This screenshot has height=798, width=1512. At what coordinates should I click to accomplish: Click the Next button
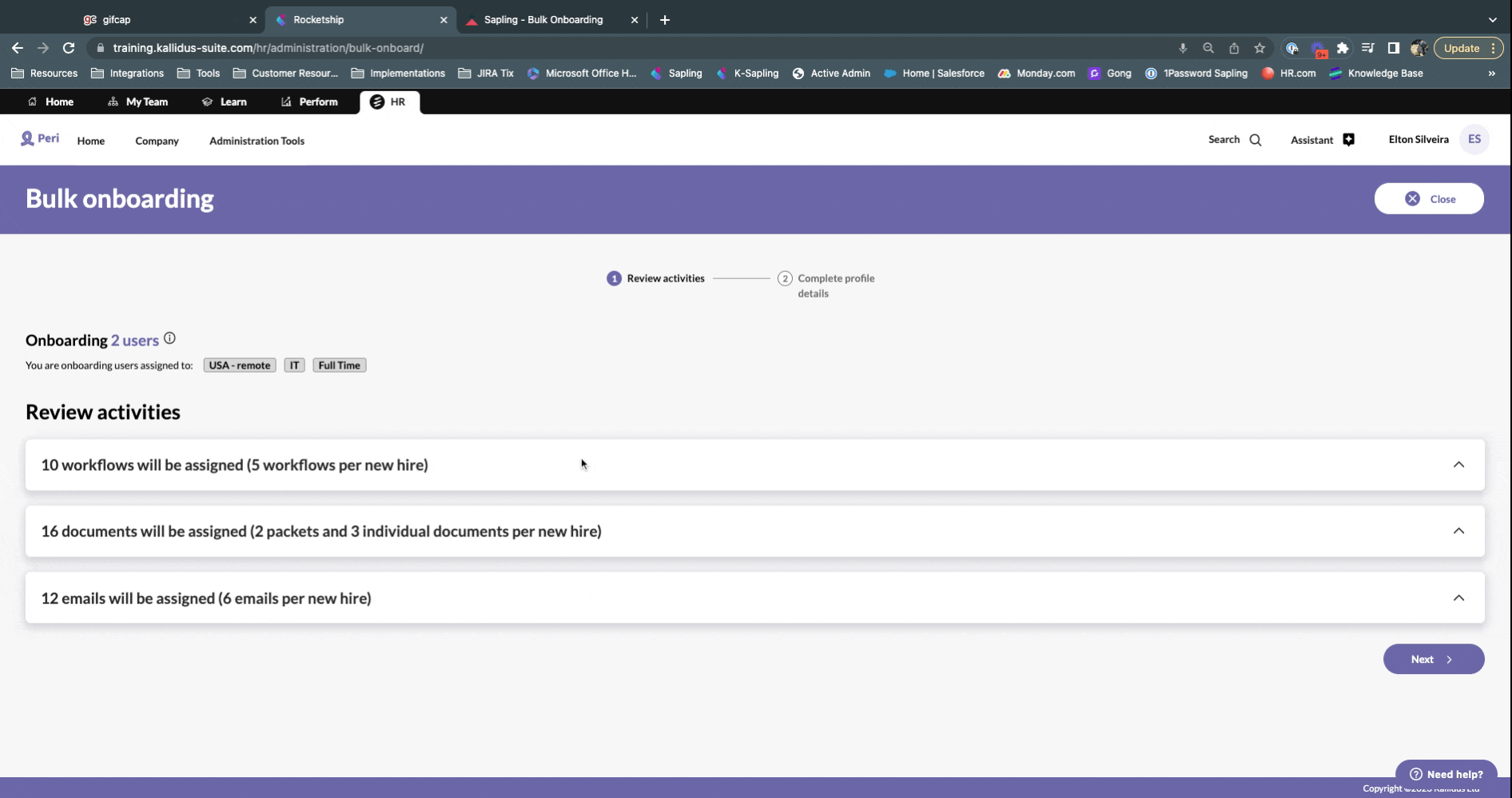(x=1433, y=658)
